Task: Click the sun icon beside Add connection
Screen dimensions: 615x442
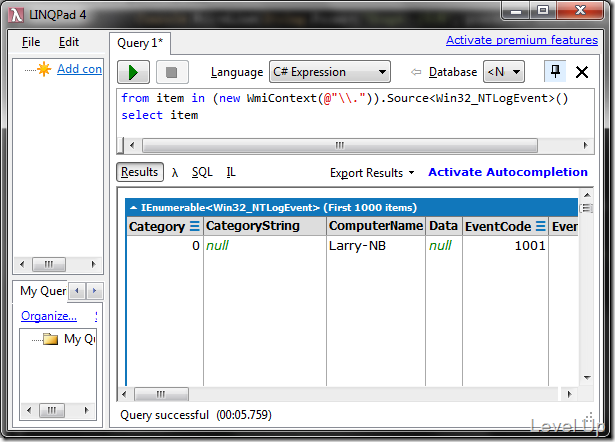Action: tap(44, 69)
